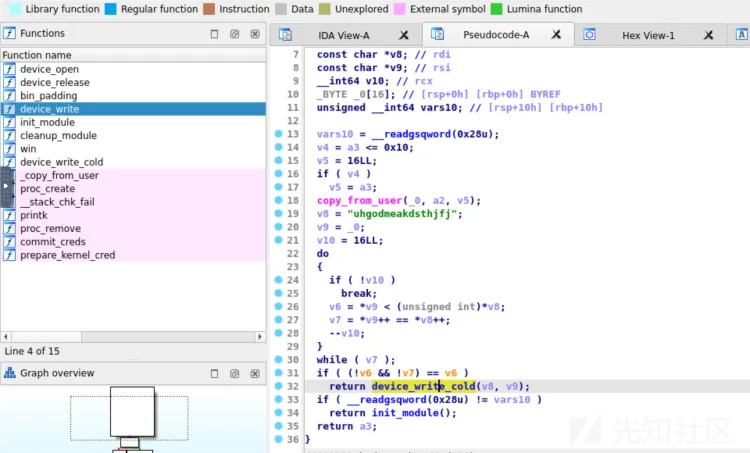Click Functions list scroll left arrow
Viewport: 750px width, 453px height.
coord(6,337)
